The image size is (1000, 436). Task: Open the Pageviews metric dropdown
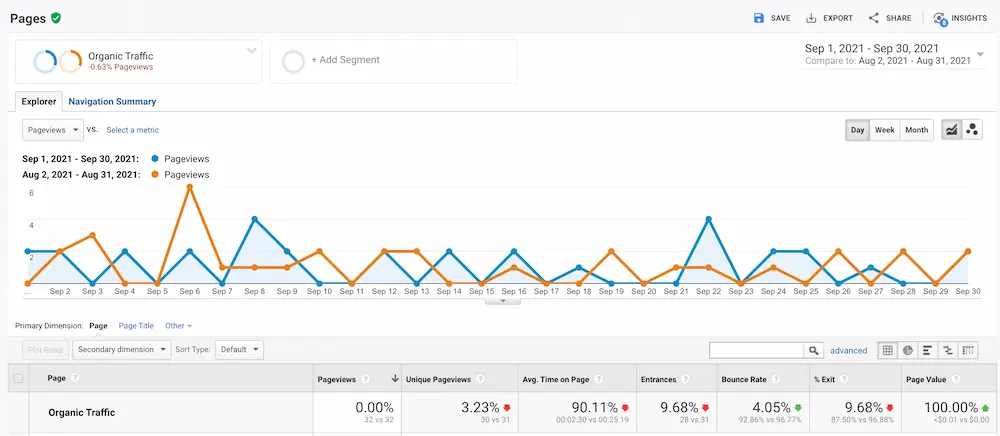53,130
